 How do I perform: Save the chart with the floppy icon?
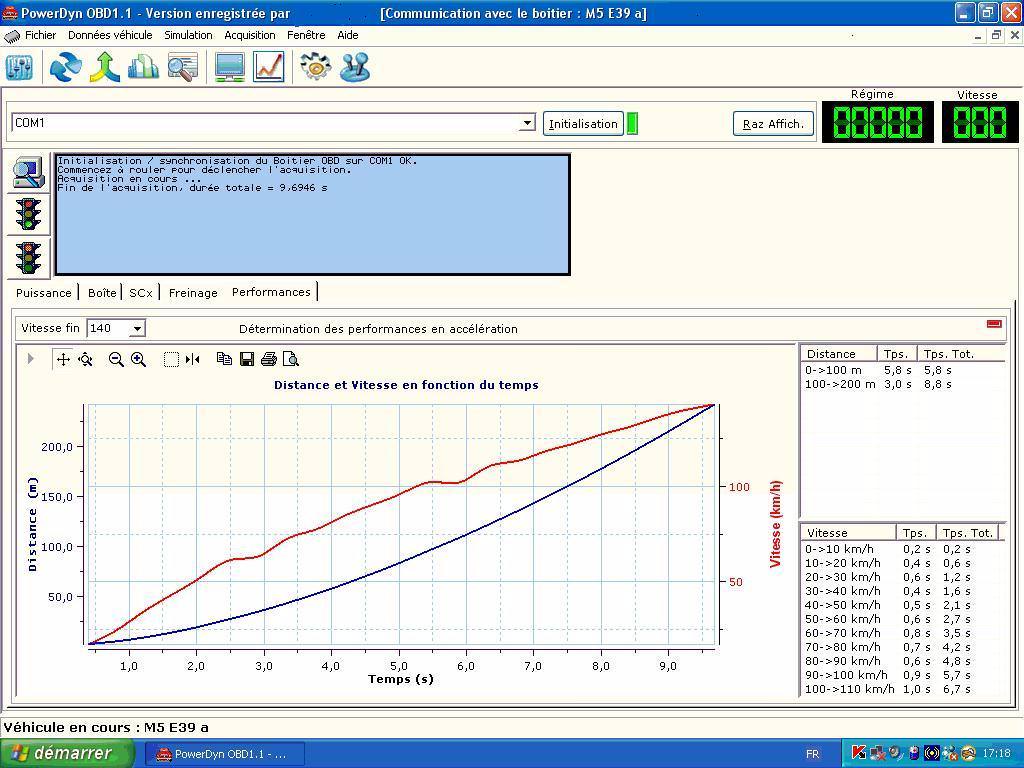click(x=247, y=359)
